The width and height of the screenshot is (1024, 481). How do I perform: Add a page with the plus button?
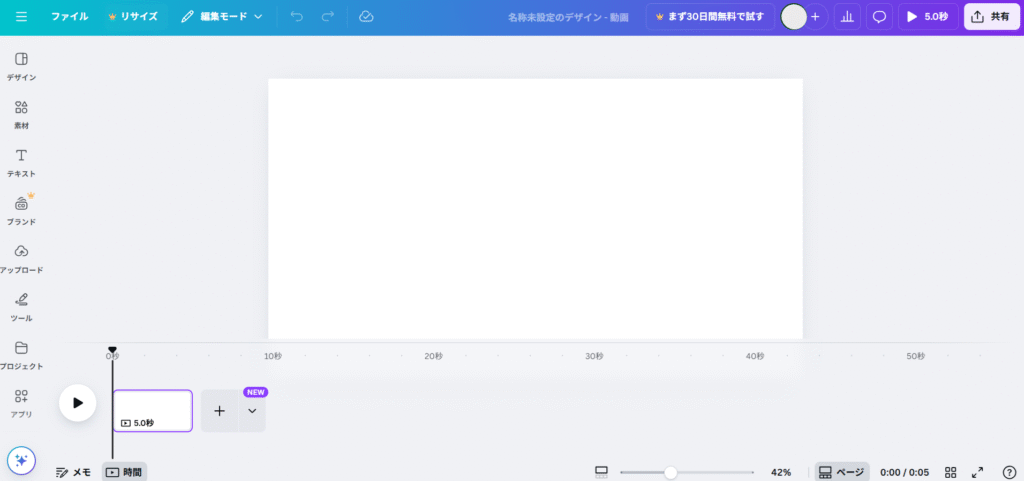point(219,411)
